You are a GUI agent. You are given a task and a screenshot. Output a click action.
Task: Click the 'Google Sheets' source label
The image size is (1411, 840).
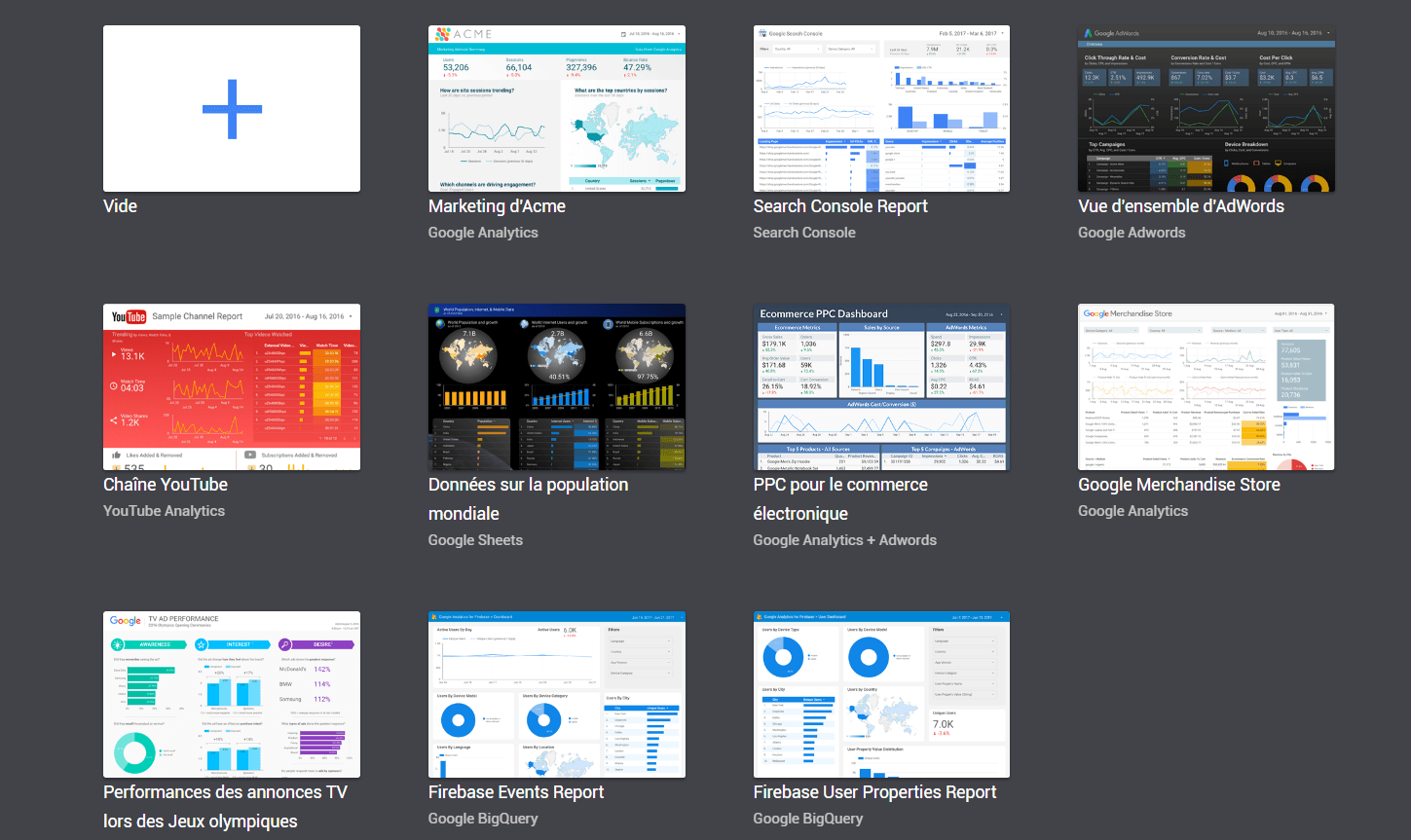point(475,540)
